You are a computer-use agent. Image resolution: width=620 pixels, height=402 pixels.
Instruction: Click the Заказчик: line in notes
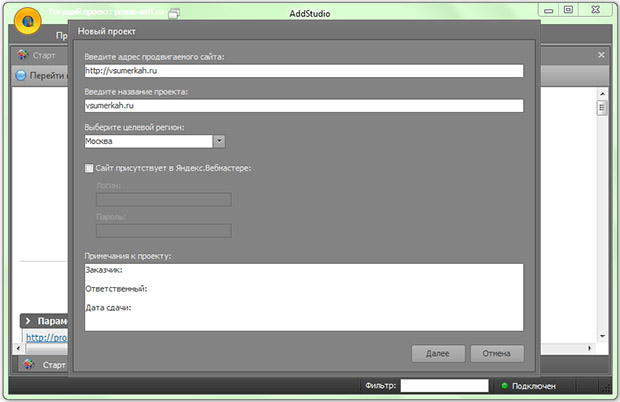[104, 270]
